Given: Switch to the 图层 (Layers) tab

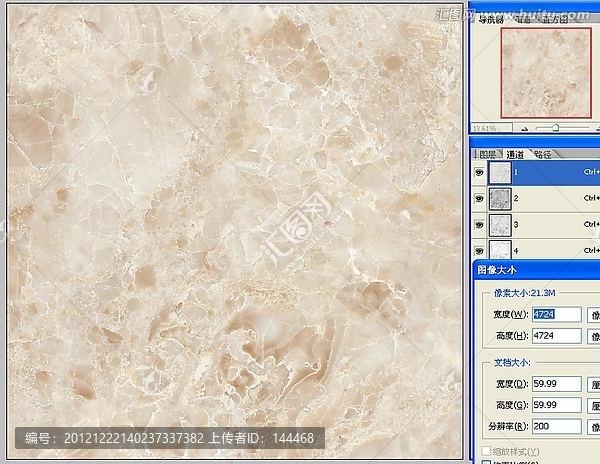Looking at the screenshot, I should tap(488, 155).
